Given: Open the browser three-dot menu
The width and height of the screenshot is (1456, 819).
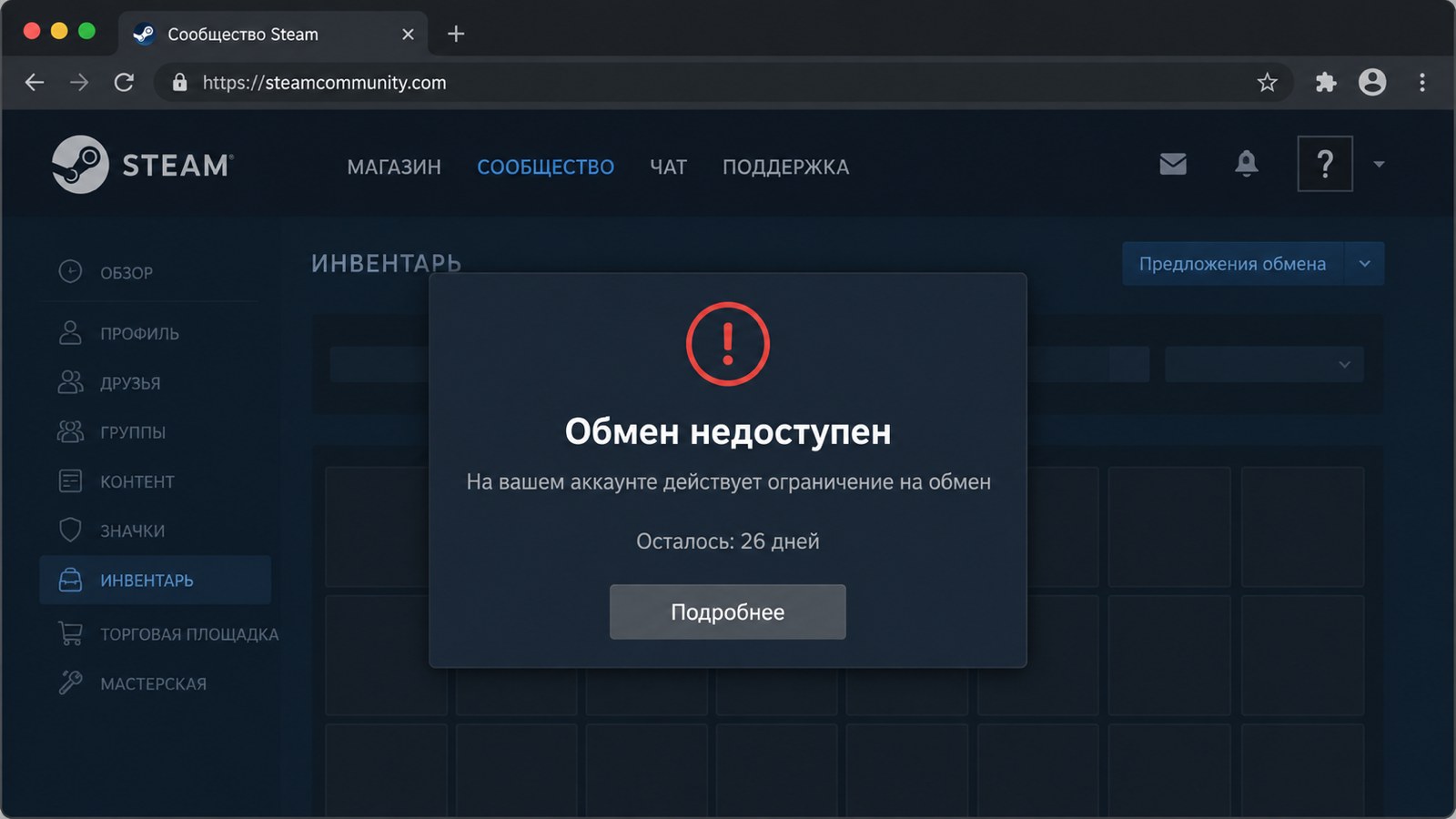Looking at the screenshot, I should [x=1421, y=83].
